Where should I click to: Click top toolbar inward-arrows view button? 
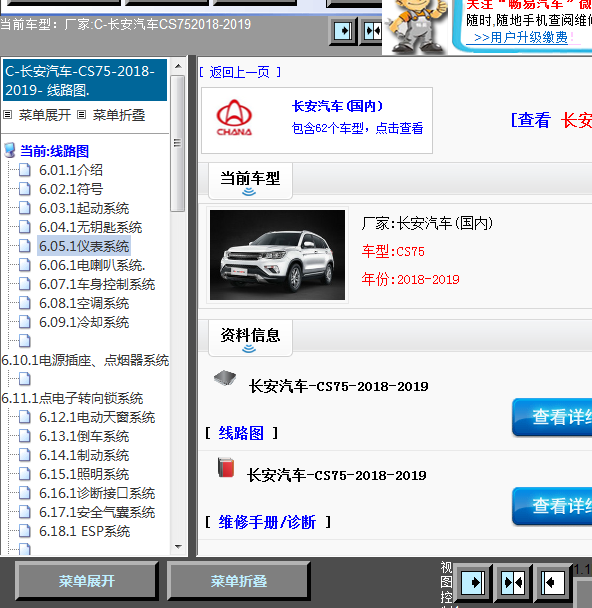(x=372, y=31)
